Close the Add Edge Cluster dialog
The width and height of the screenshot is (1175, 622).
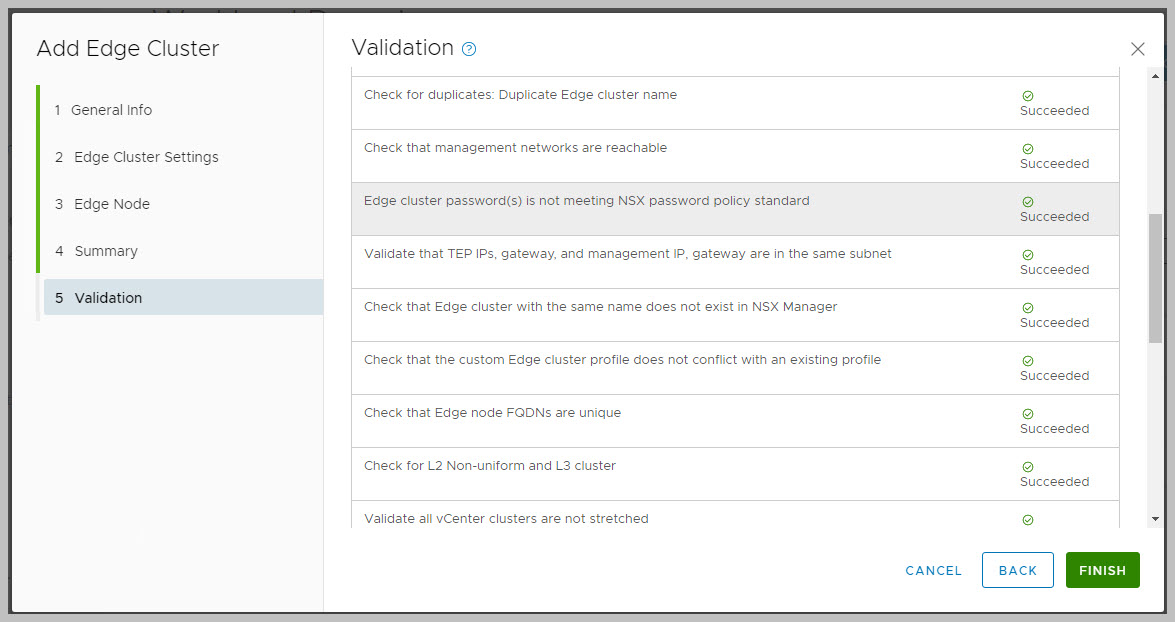click(x=1137, y=49)
